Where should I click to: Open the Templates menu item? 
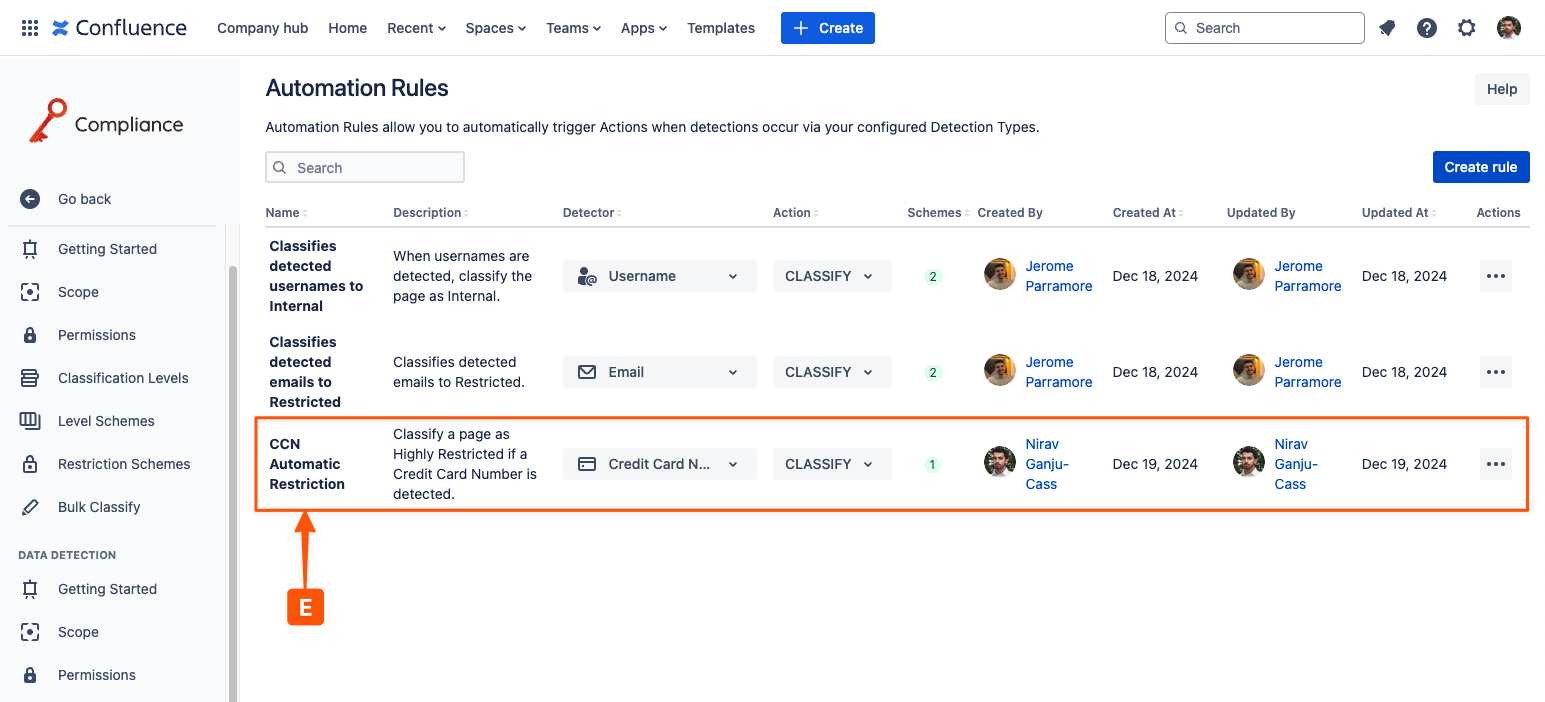(720, 28)
